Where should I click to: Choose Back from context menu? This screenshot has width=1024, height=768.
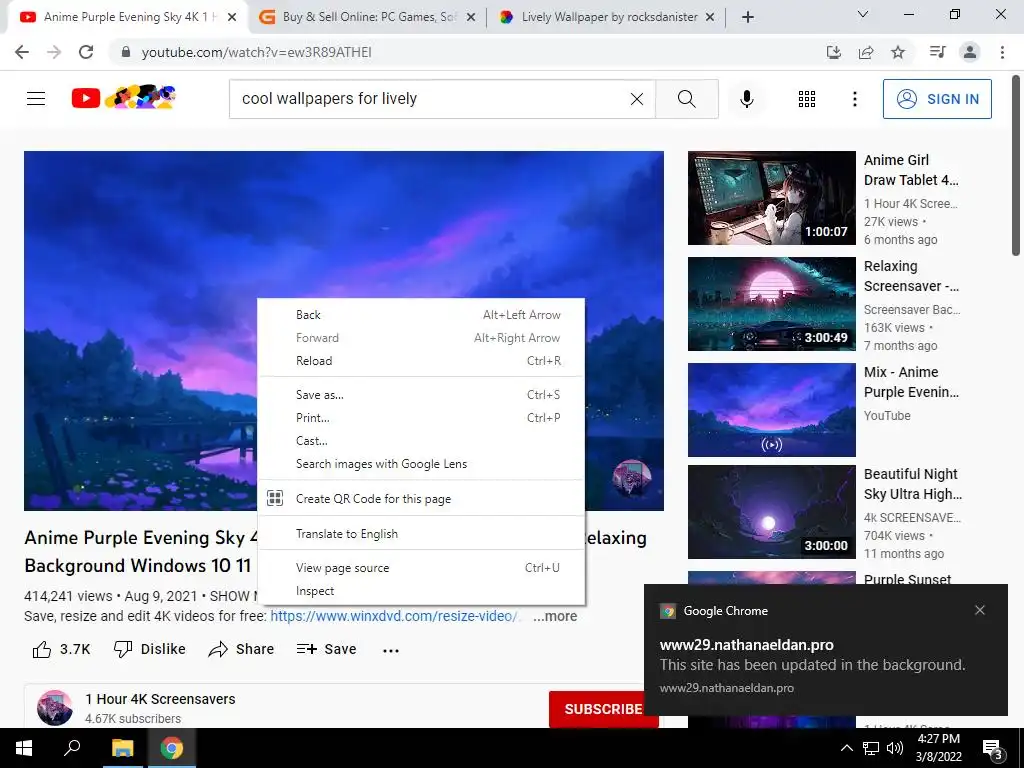coord(421,315)
